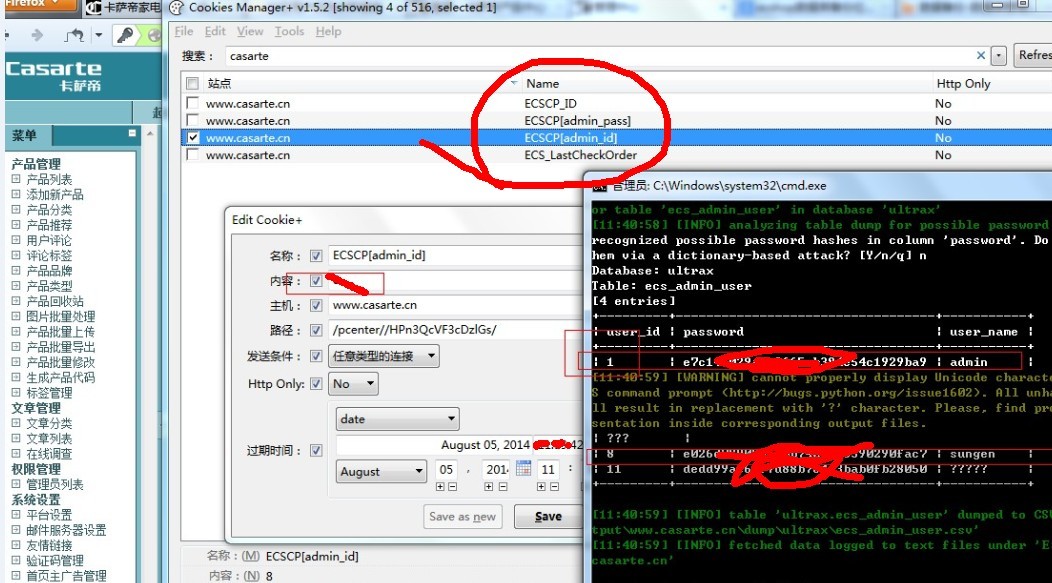
Task: Toggle the Http Only field checkbox
Action: (x=316, y=384)
